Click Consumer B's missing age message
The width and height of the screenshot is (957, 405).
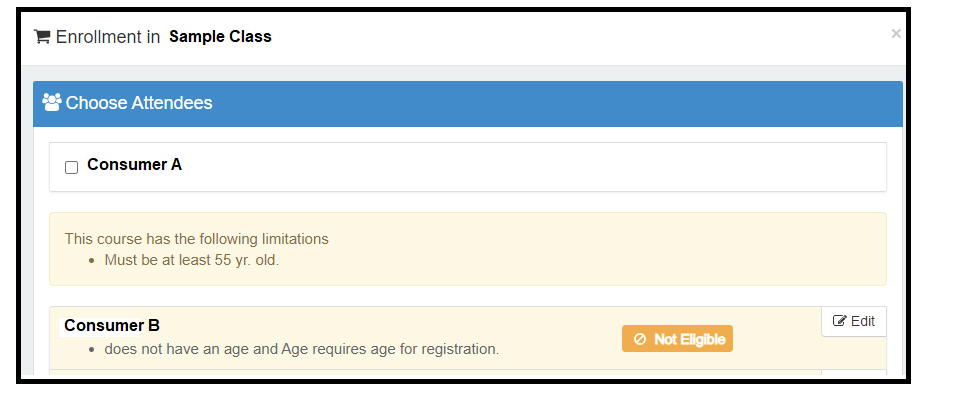tap(301, 349)
